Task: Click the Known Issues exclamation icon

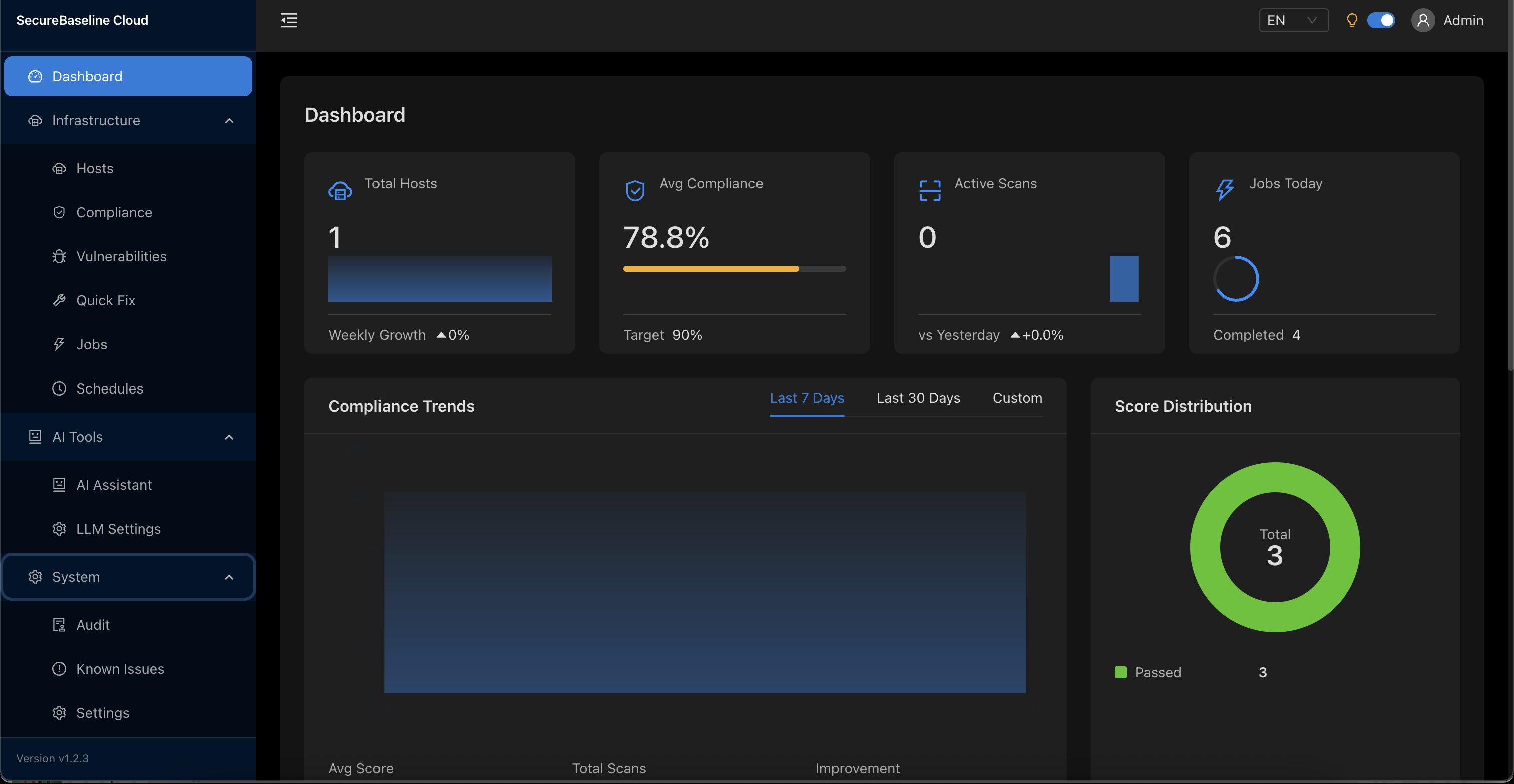Action: 60,669
